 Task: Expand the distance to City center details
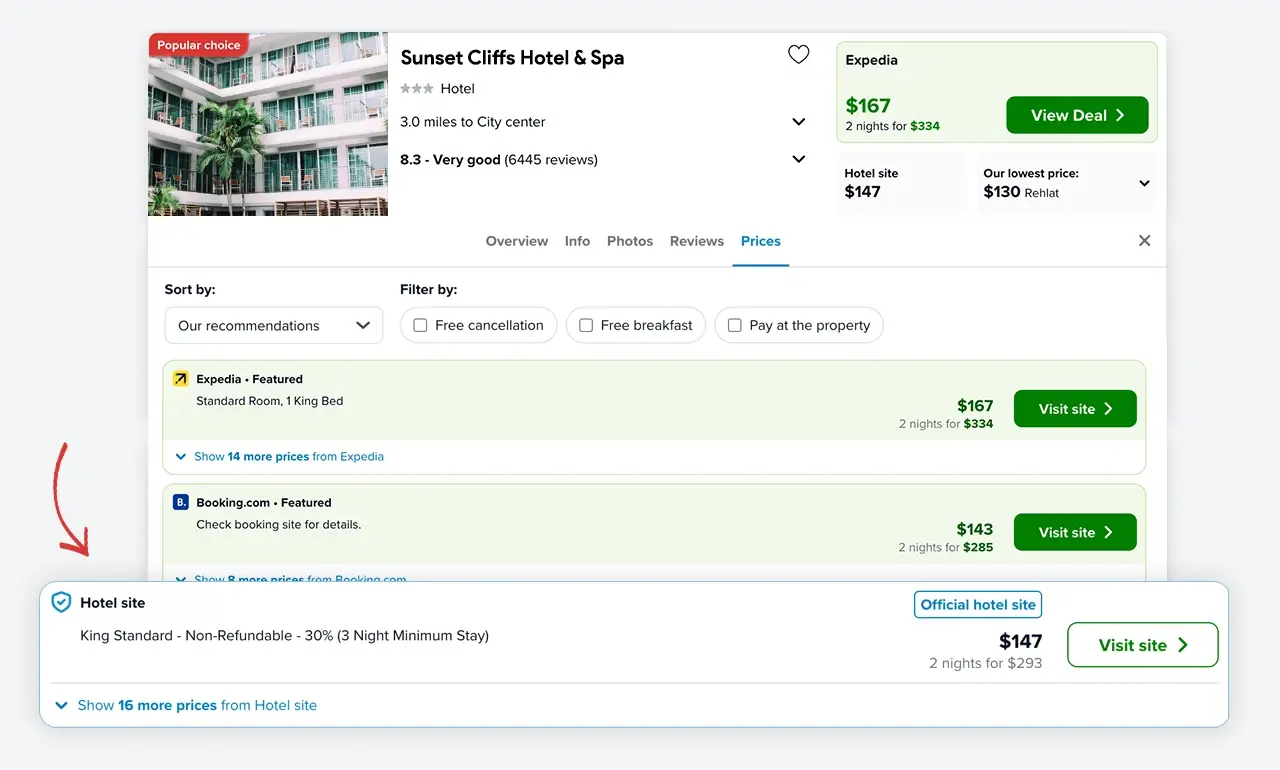799,122
